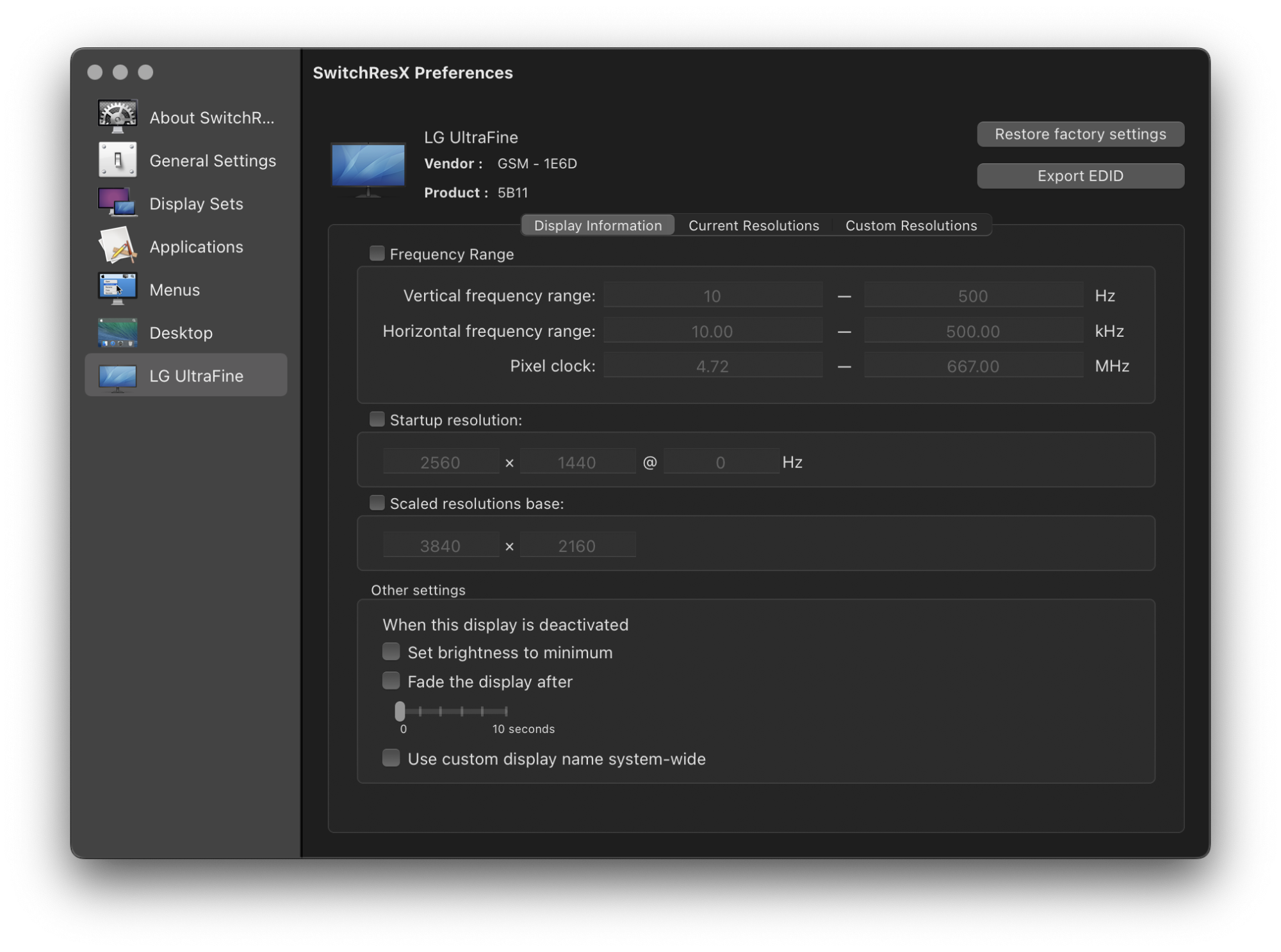Click Restore factory settings button
The image size is (1281, 952).
tap(1080, 134)
